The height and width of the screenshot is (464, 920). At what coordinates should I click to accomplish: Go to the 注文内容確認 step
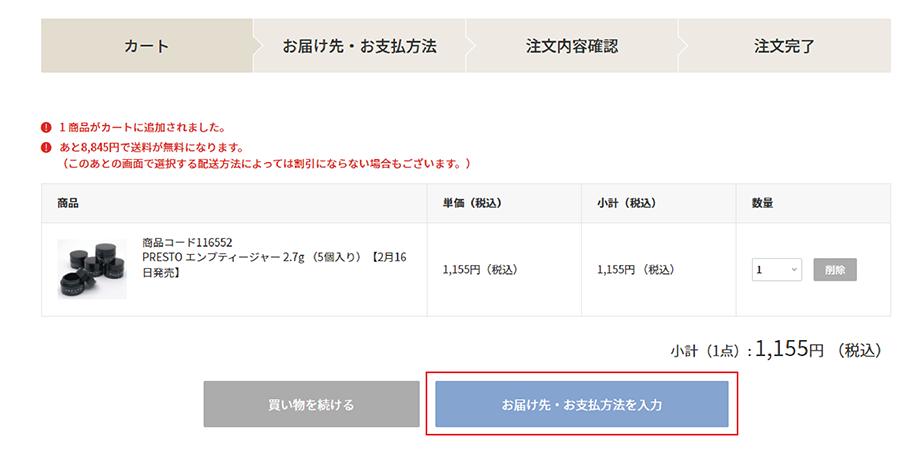pos(571,46)
